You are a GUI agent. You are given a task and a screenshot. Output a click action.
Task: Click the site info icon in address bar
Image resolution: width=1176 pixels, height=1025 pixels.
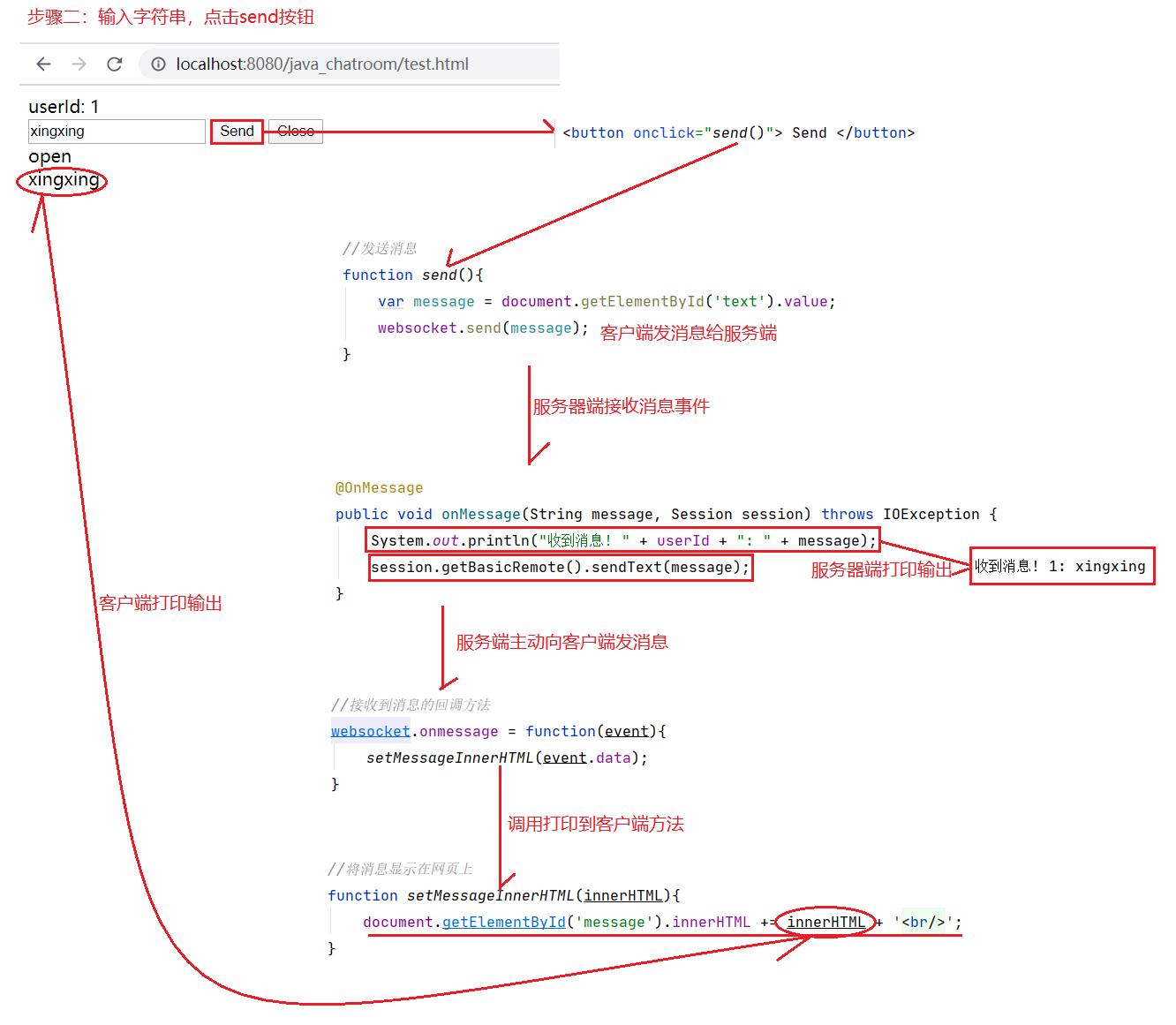[x=158, y=64]
